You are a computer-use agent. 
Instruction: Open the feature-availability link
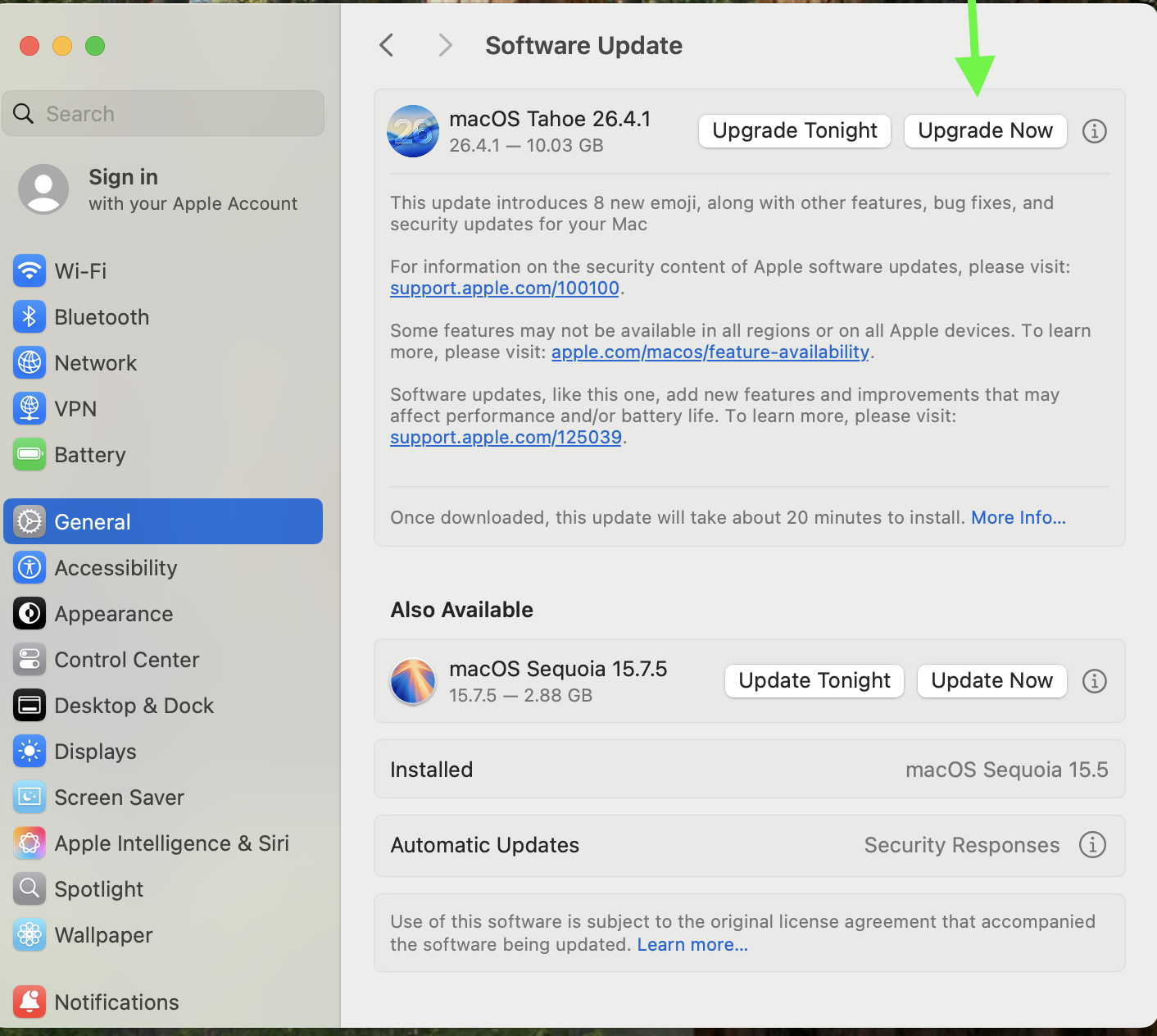710,352
